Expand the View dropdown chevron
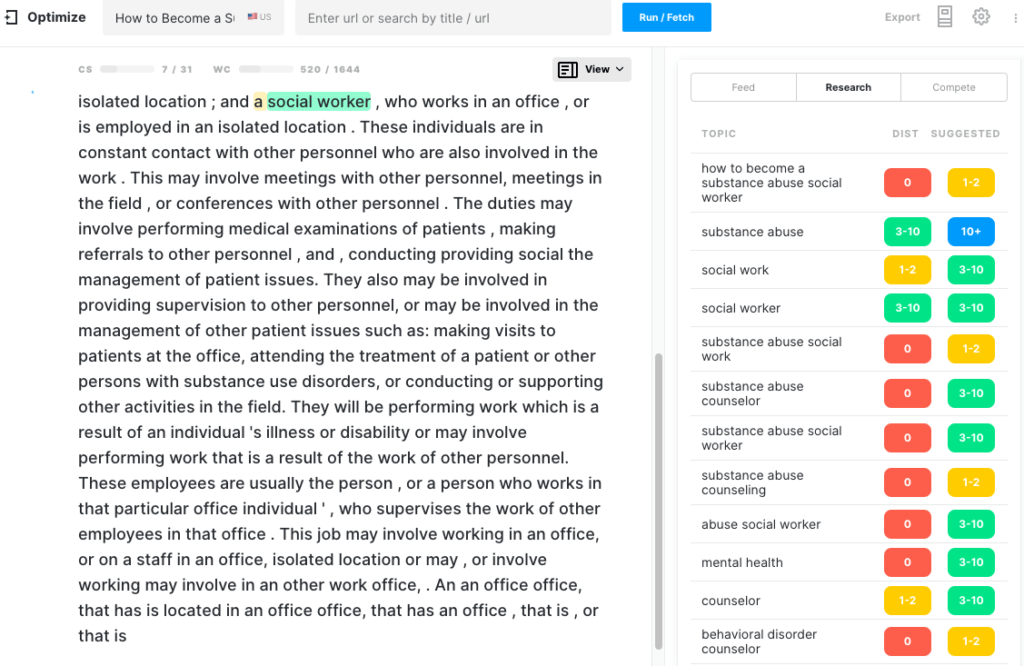1024x666 pixels. click(620, 69)
